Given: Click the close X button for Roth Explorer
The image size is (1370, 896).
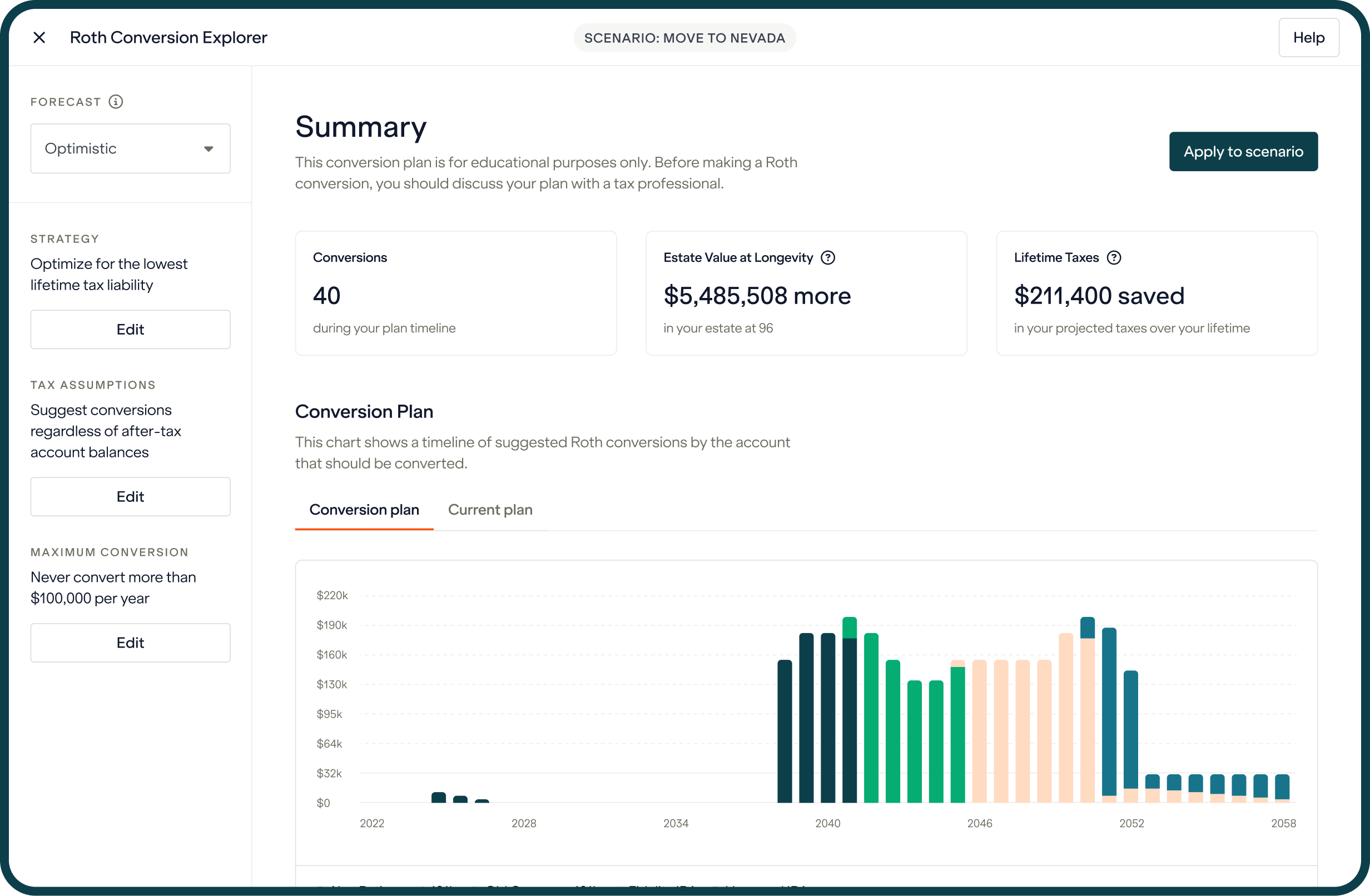Looking at the screenshot, I should [x=39, y=37].
